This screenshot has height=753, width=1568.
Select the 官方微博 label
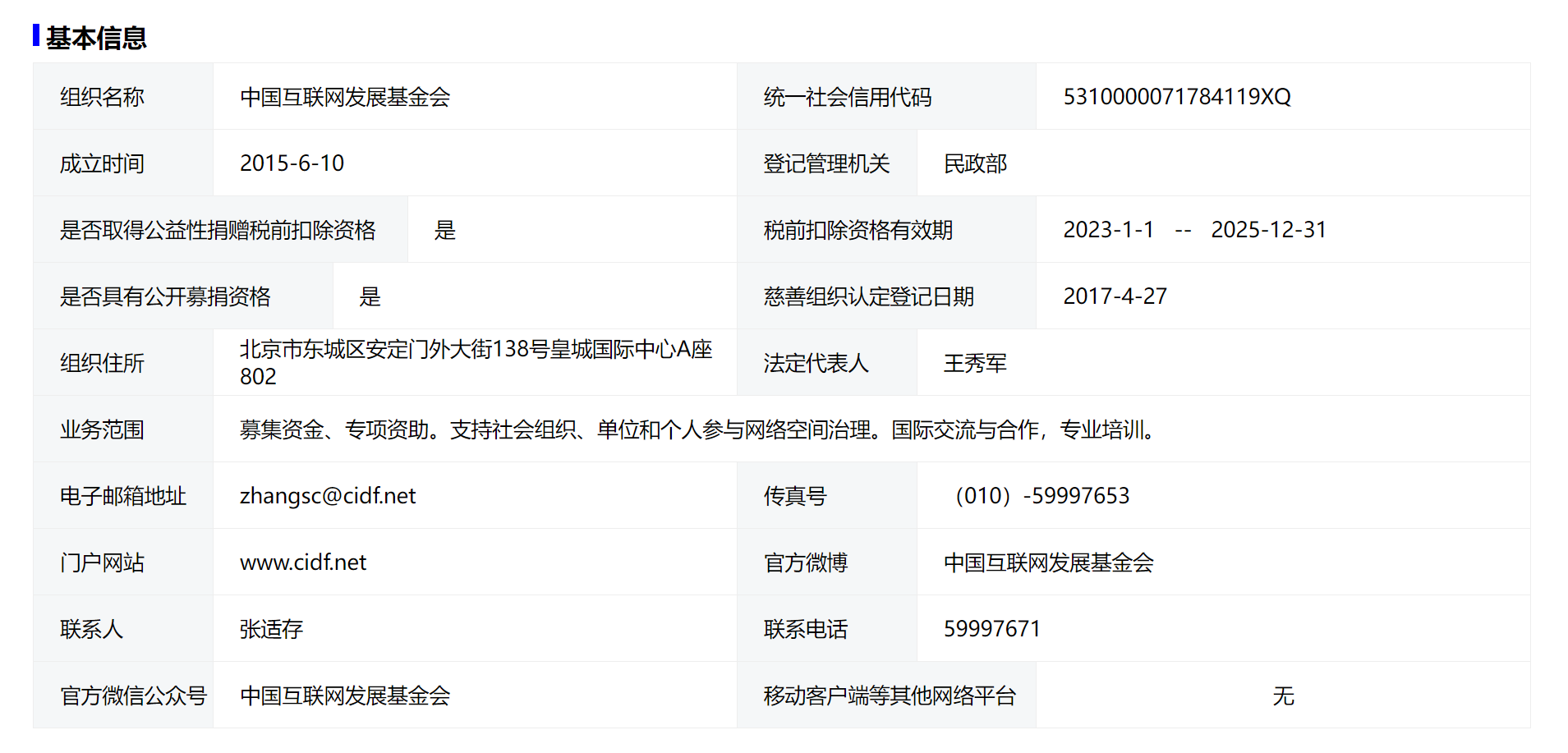click(805, 562)
